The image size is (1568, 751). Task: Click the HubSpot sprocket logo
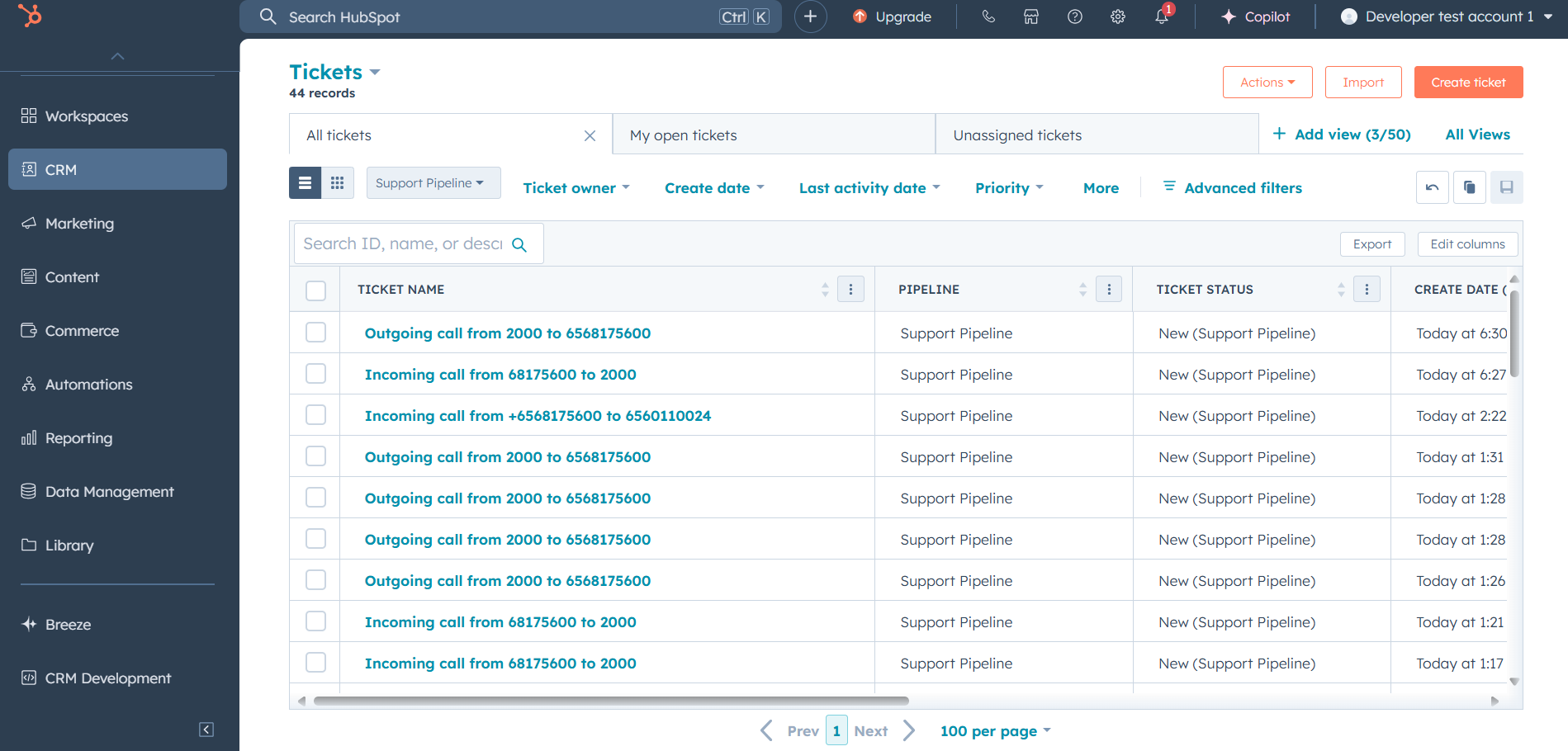pyautogui.click(x=30, y=15)
